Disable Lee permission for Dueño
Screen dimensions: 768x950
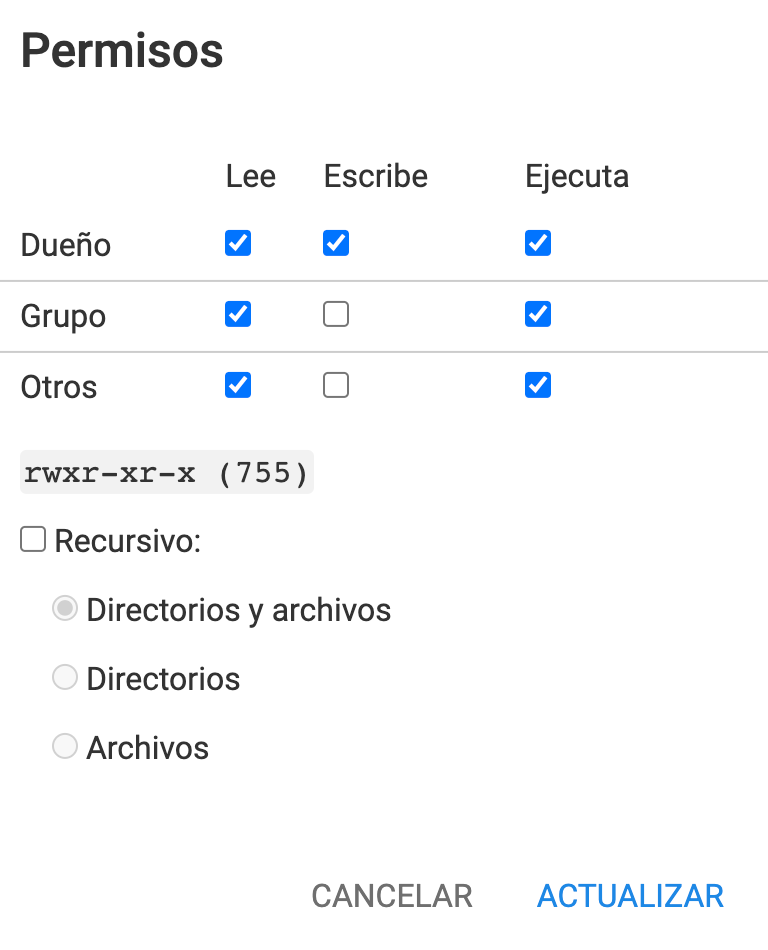[238, 243]
